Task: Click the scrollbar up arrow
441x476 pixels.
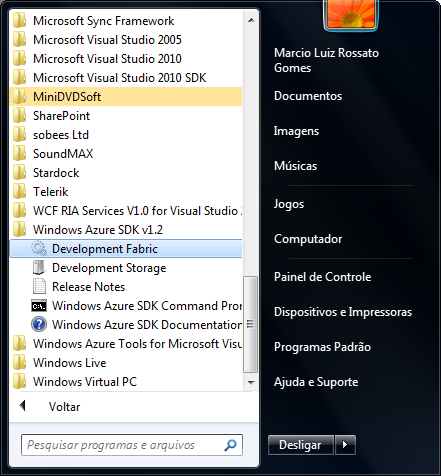Action: 251,20
